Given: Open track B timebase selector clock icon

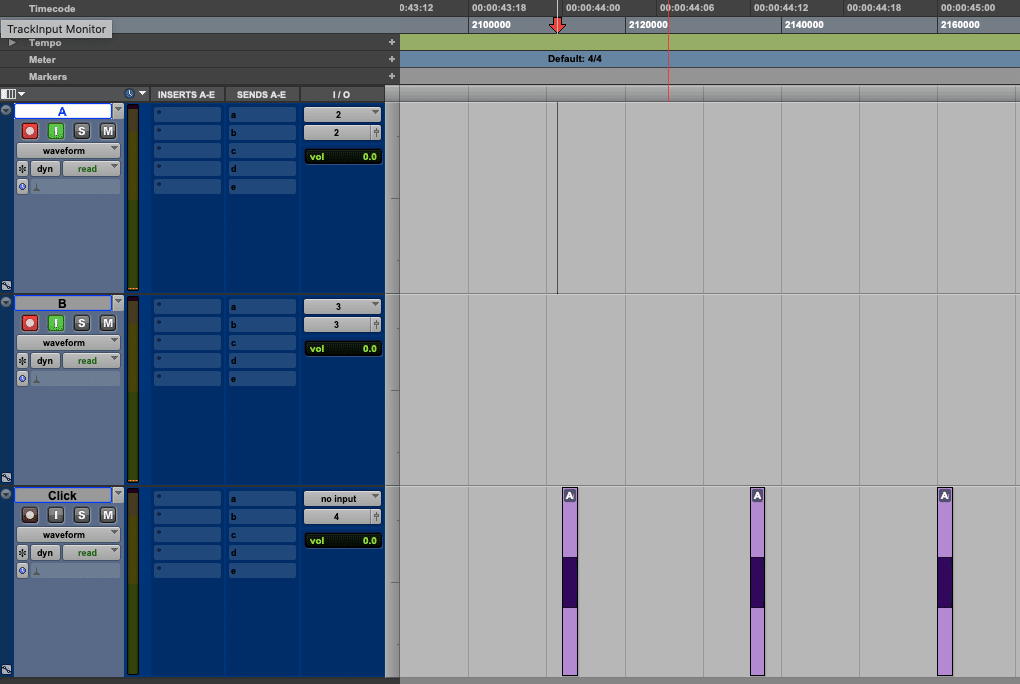Looking at the screenshot, I should pos(22,379).
